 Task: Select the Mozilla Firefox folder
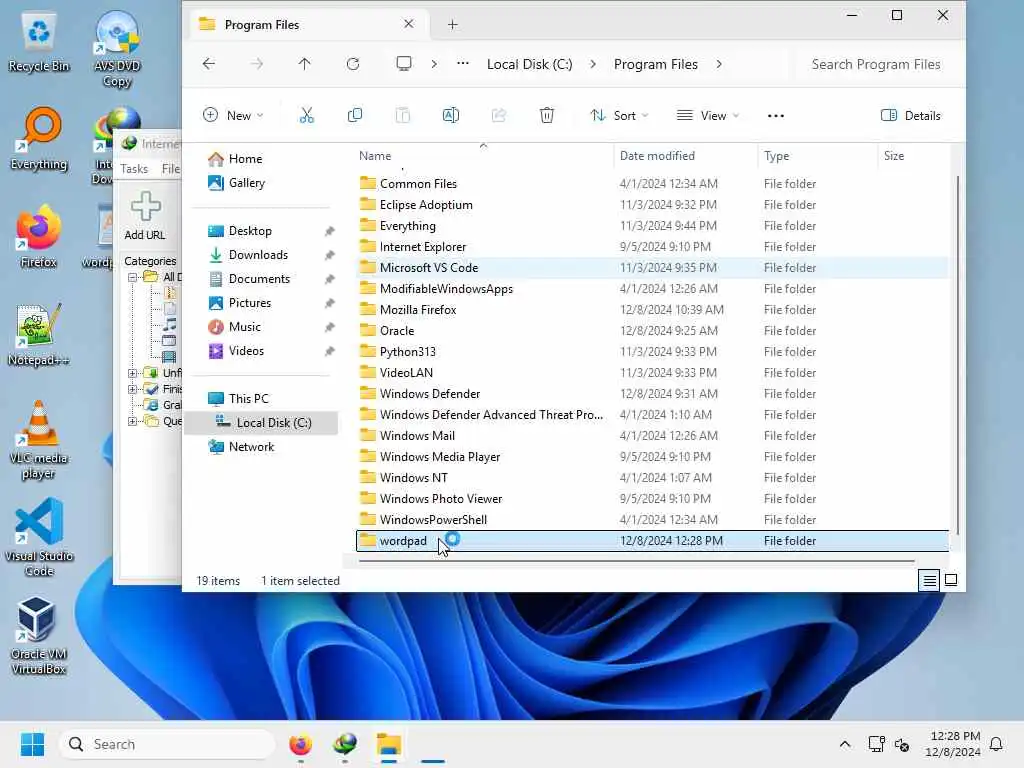point(652,310)
